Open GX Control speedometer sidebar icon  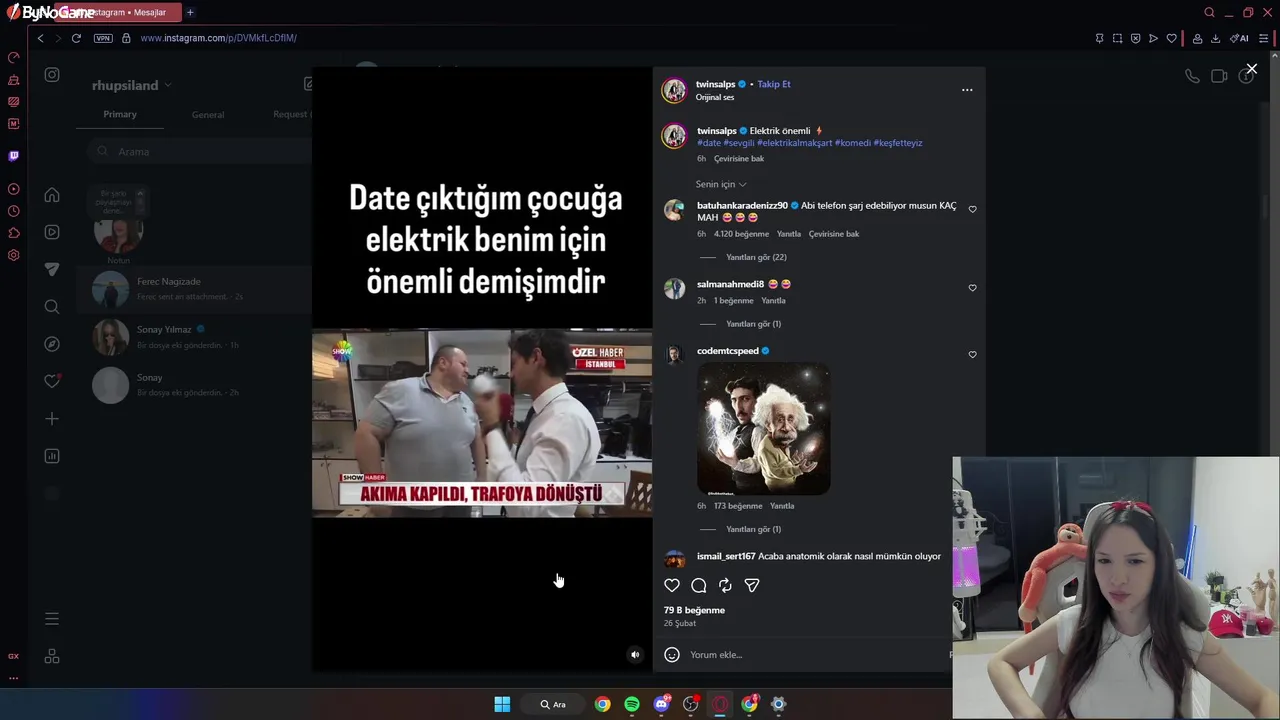point(13,57)
